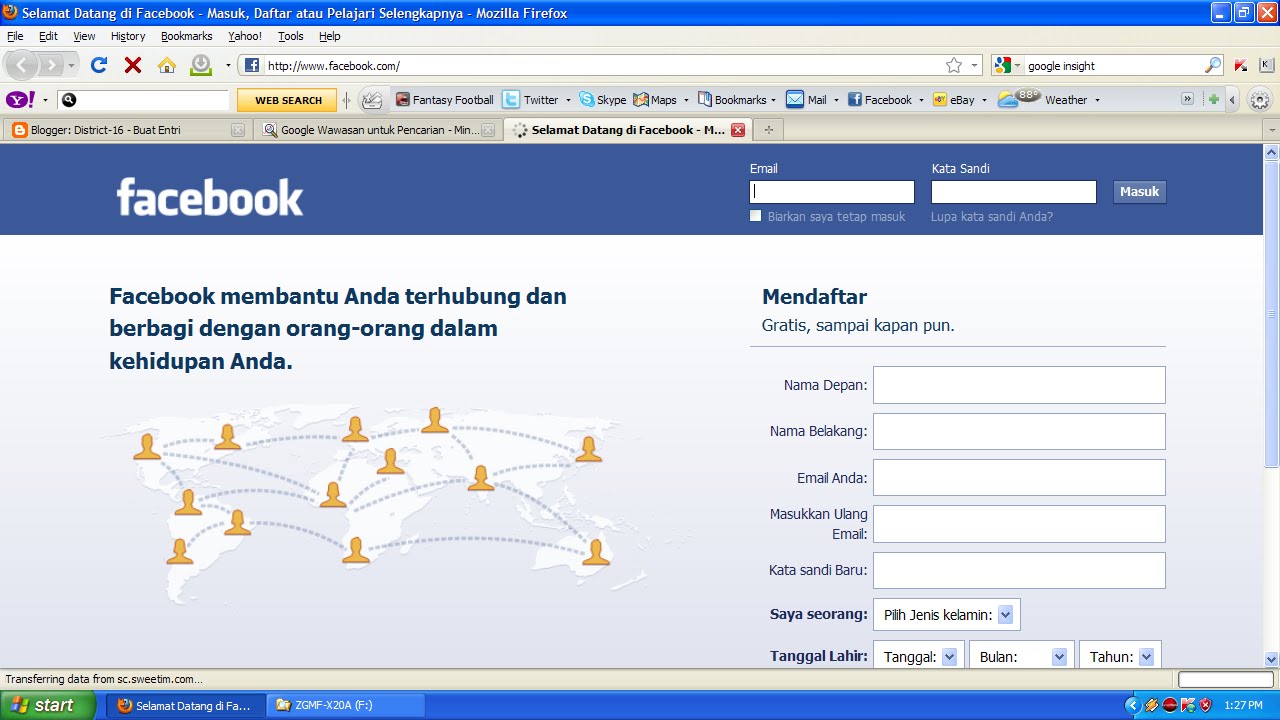The height and width of the screenshot is (720, 1280).
Task: Click the browser Back arrow button
Action: [x=21, y=65]
